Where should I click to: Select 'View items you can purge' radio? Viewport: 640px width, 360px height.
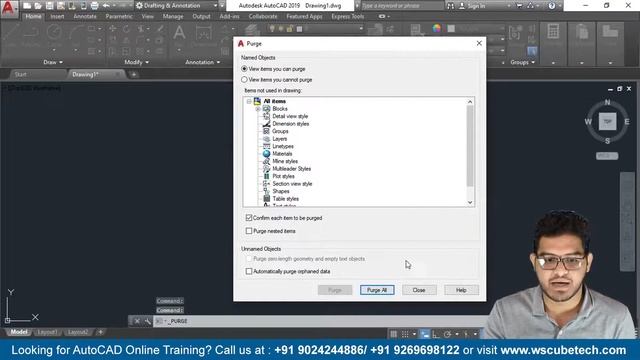click(244, 69)
